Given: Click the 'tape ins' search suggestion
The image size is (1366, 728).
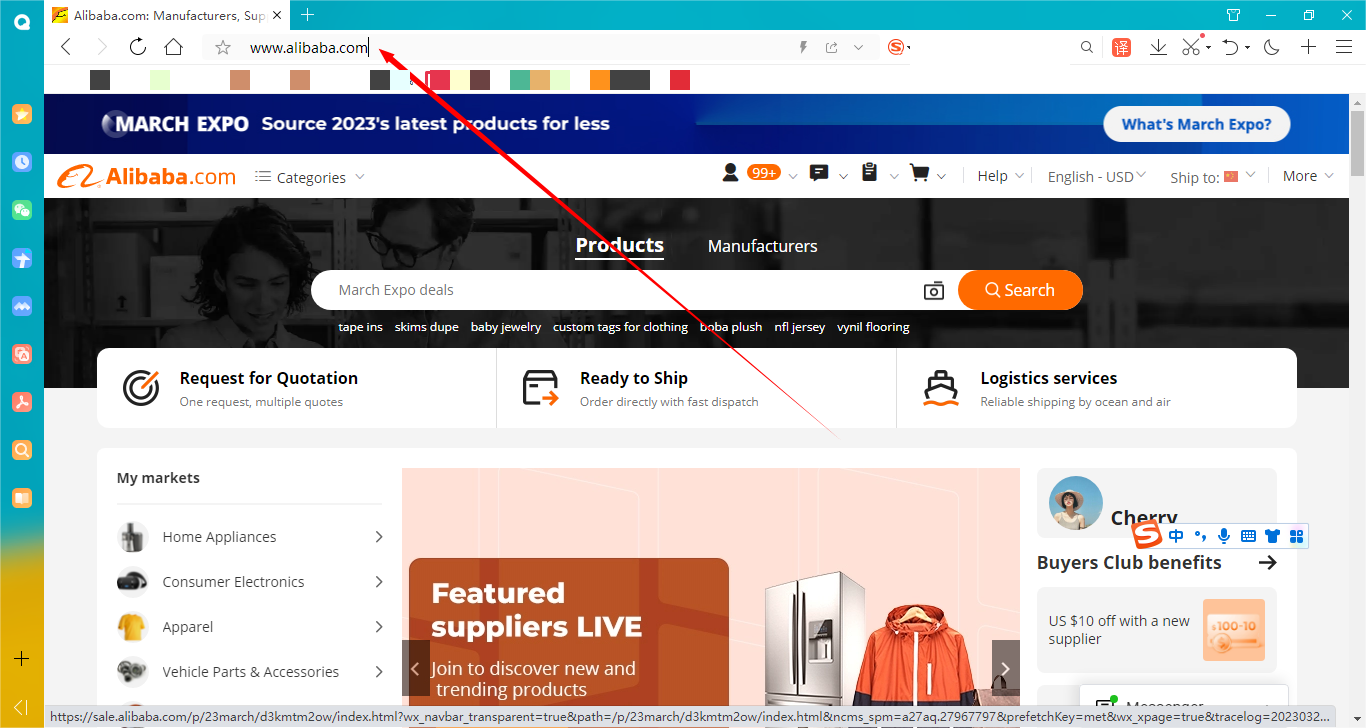Looking at the screenshot, I should (360, 327).
